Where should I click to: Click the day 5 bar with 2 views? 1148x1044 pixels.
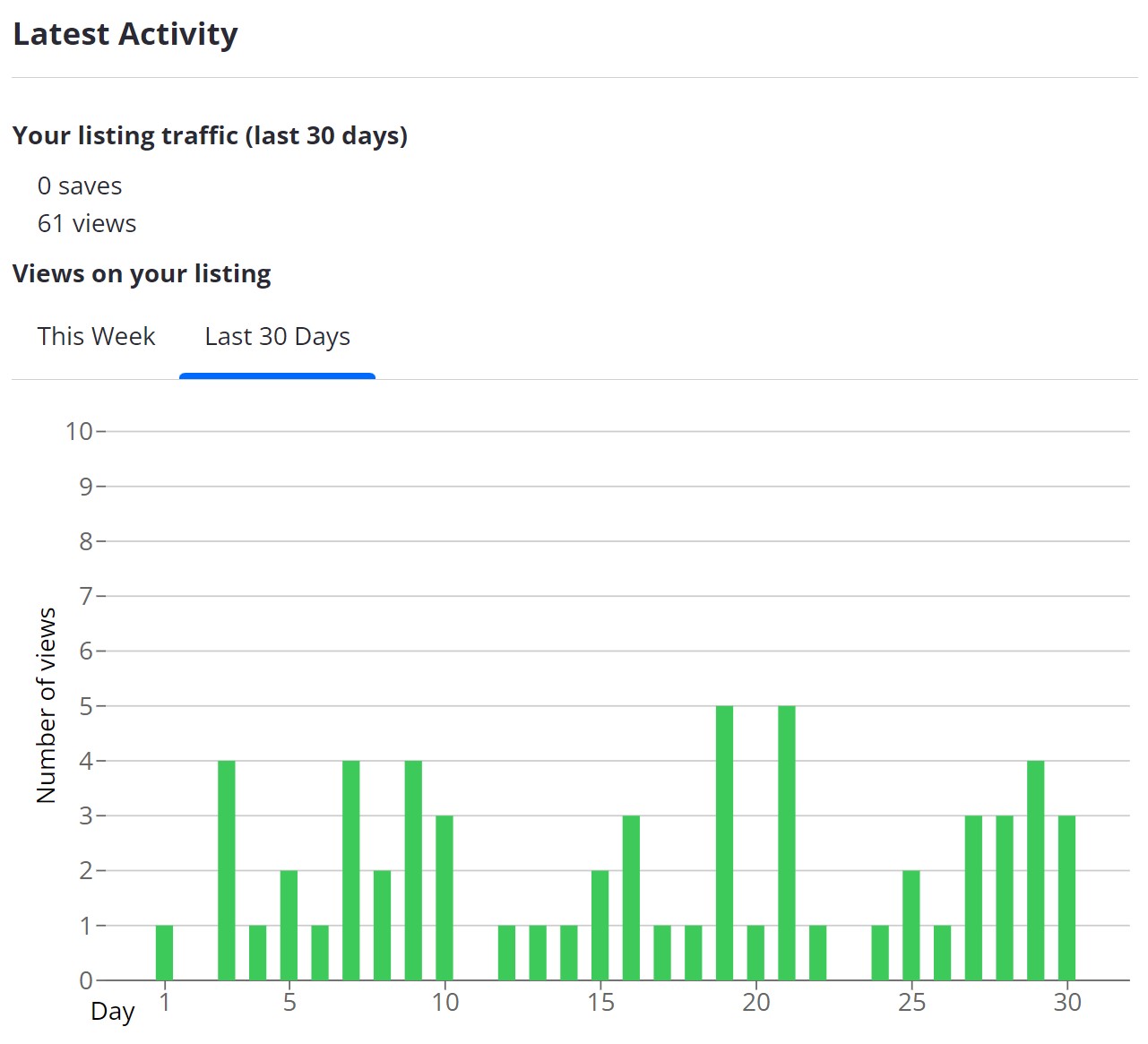[x=289, y=926]
